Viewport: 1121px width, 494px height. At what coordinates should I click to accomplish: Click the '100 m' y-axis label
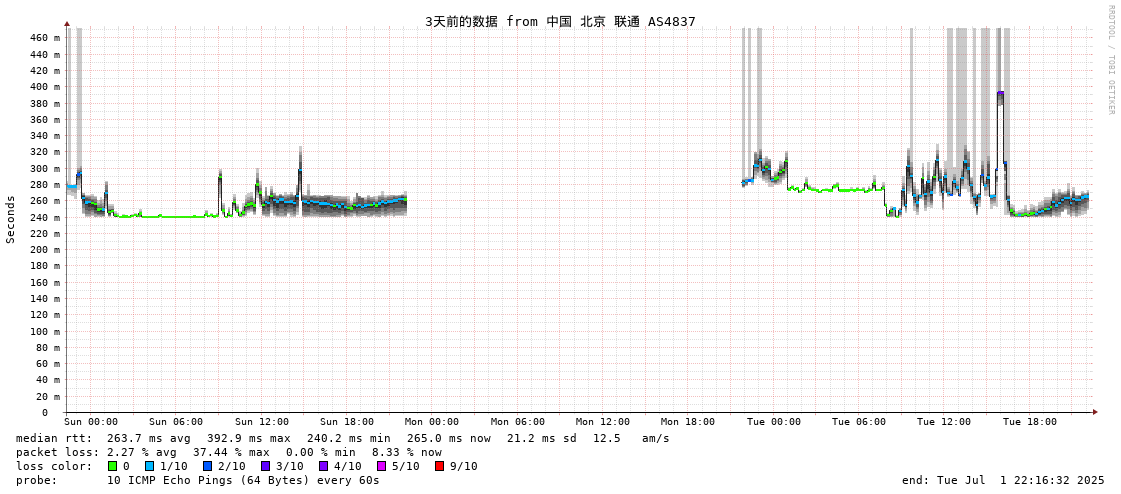(46, 331)
